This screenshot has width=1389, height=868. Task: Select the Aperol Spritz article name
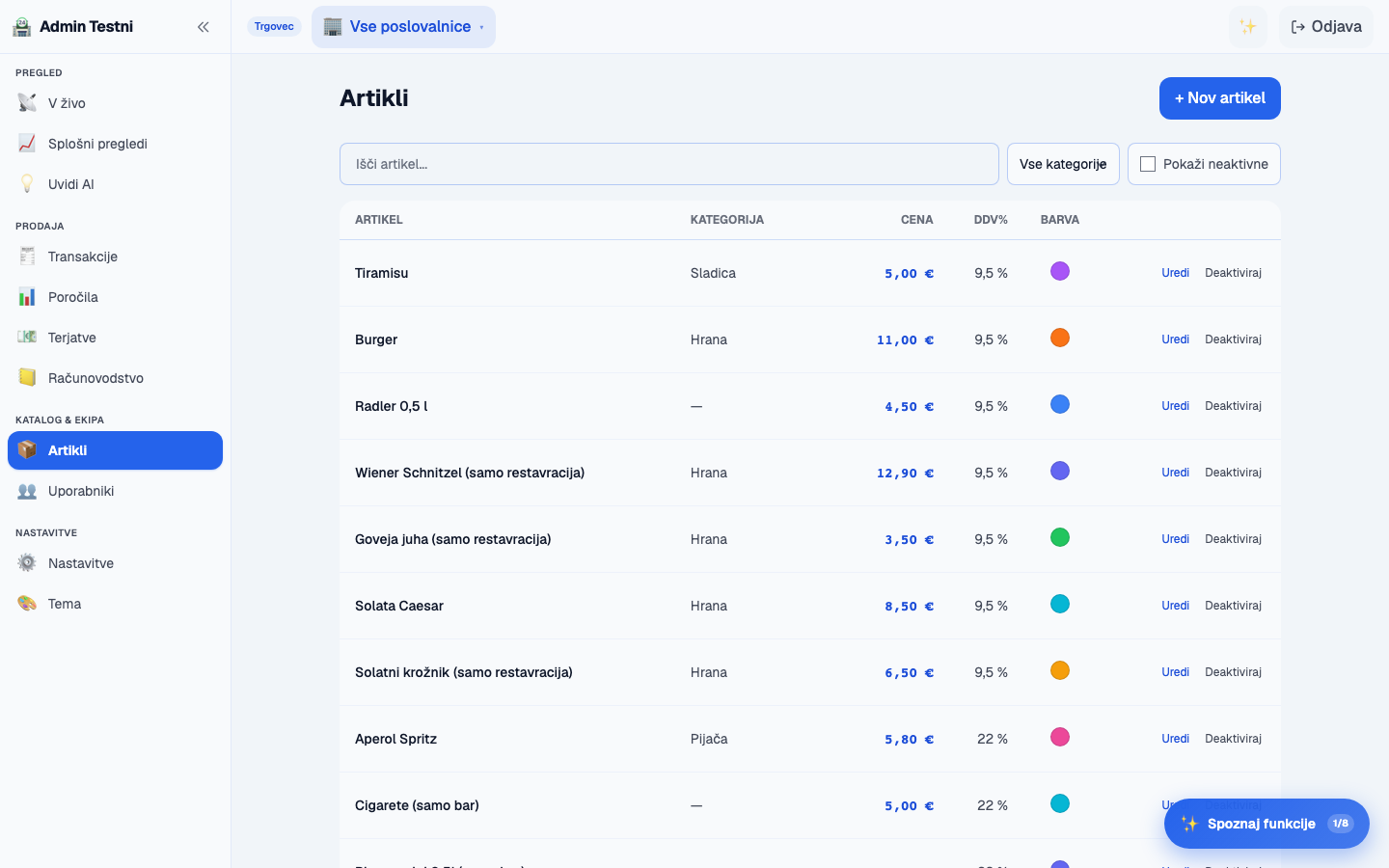(x=395, y=739)
